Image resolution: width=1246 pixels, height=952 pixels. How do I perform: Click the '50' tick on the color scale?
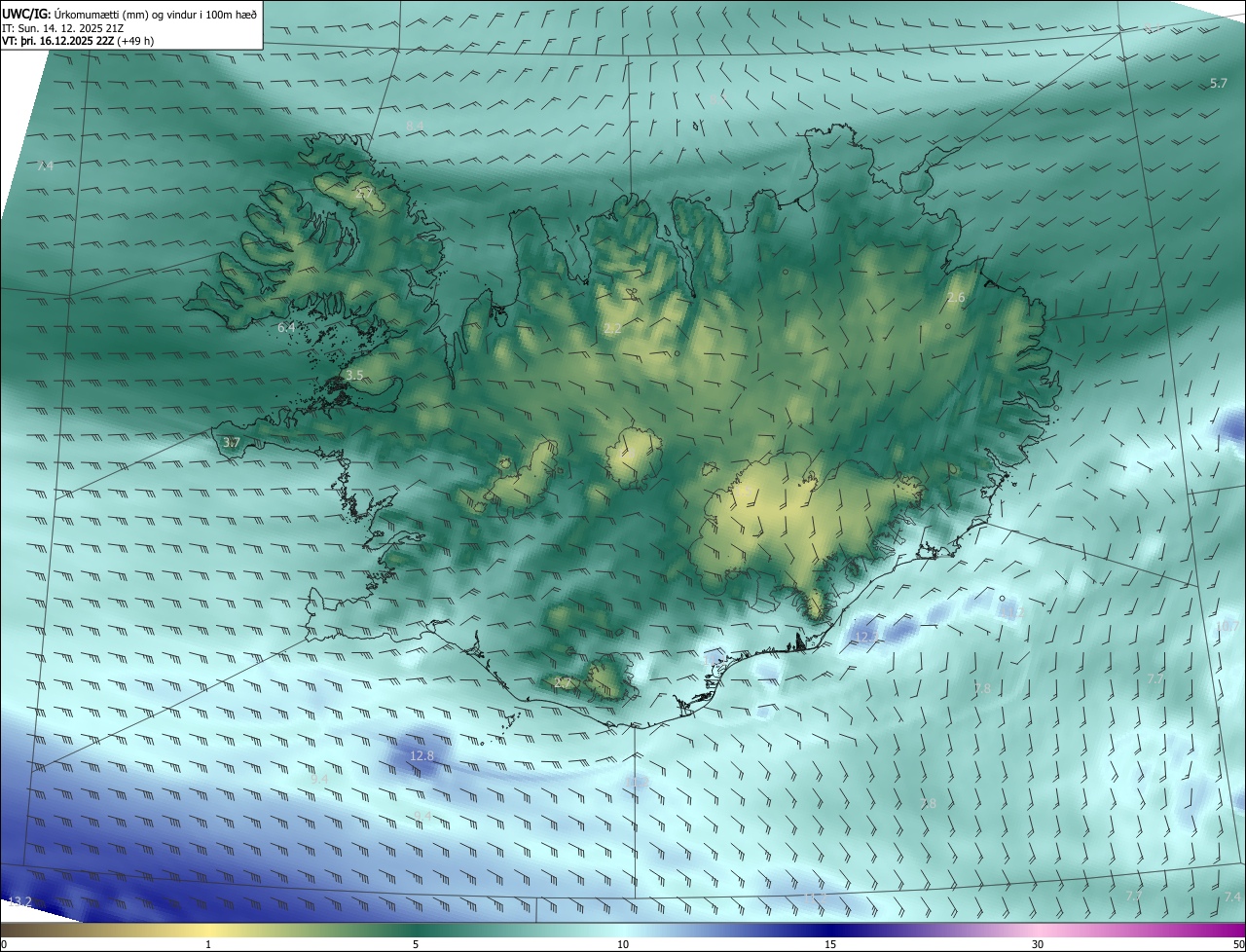[1238, 944]
